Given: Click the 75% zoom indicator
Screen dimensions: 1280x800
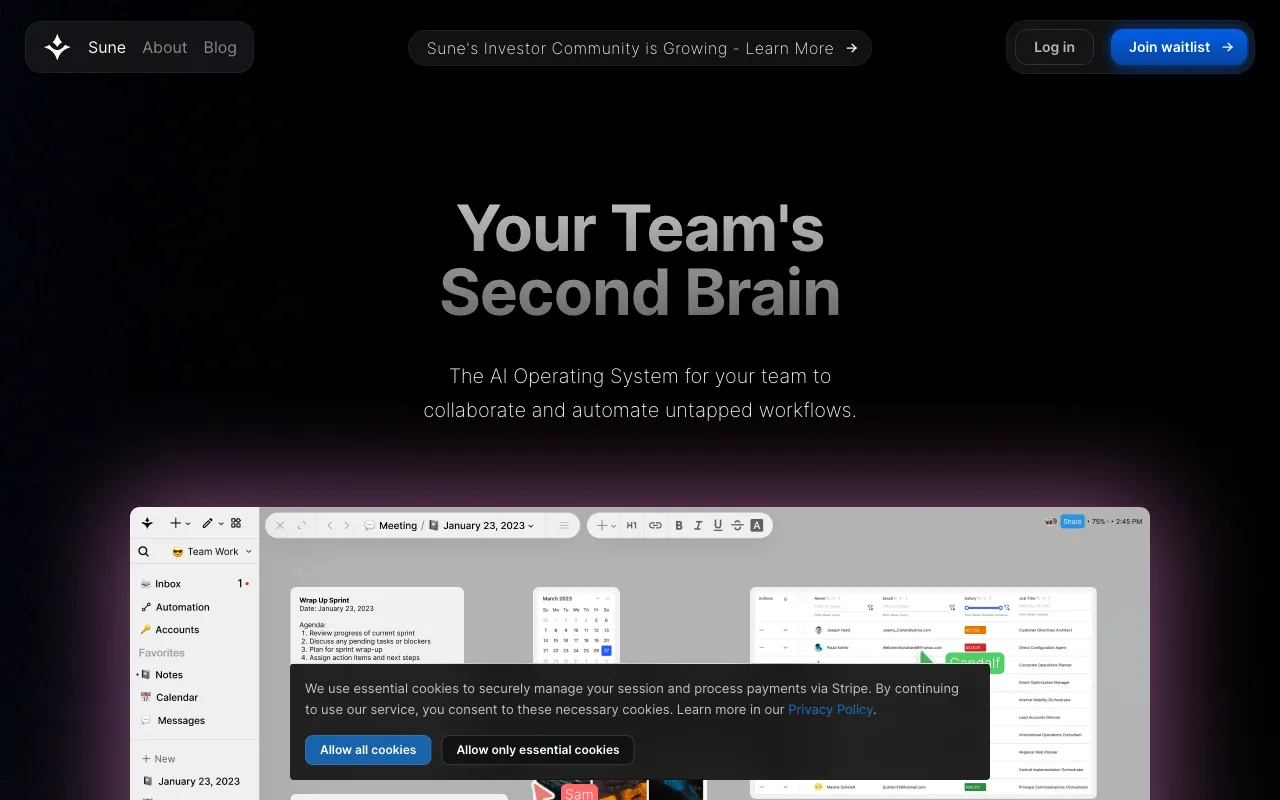Looking at the screenshot, I should click(x=1101, y=521).
